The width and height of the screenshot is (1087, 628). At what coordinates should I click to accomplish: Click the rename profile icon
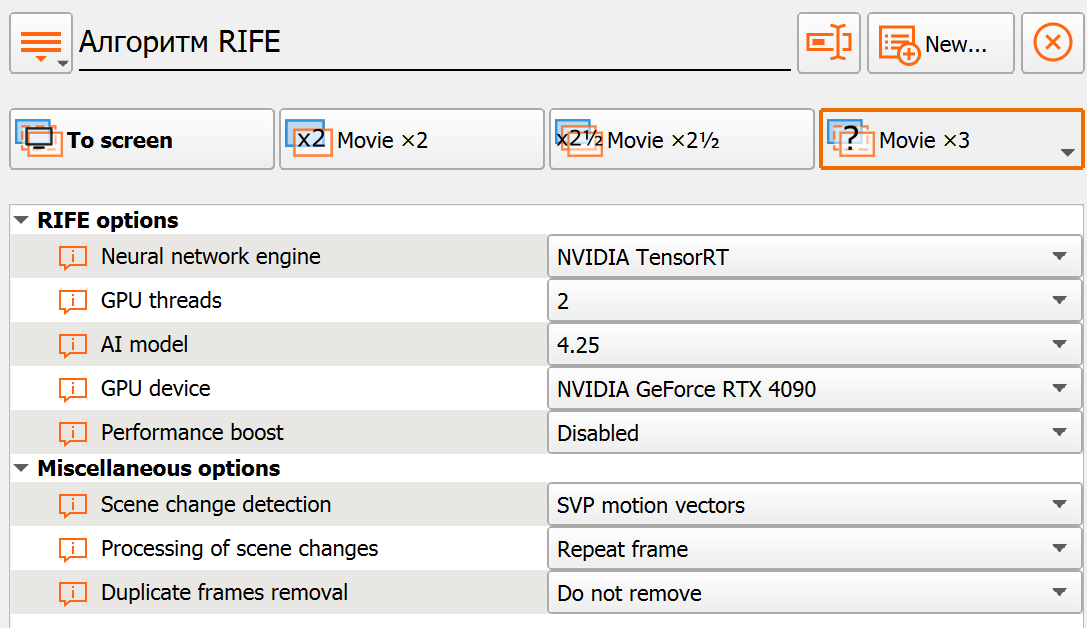point(828,43)
